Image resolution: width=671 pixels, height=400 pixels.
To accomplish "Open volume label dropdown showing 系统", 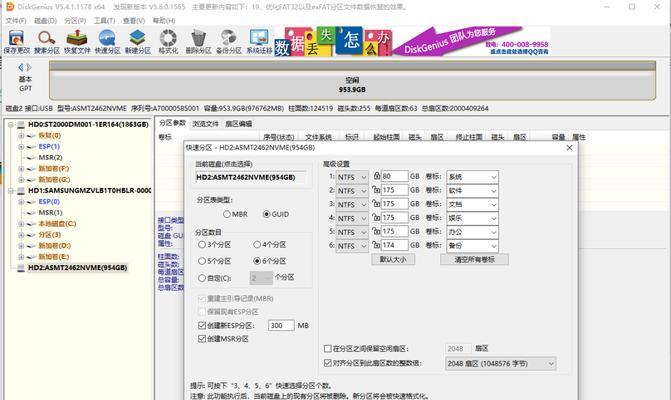I will tap(472, 177).
